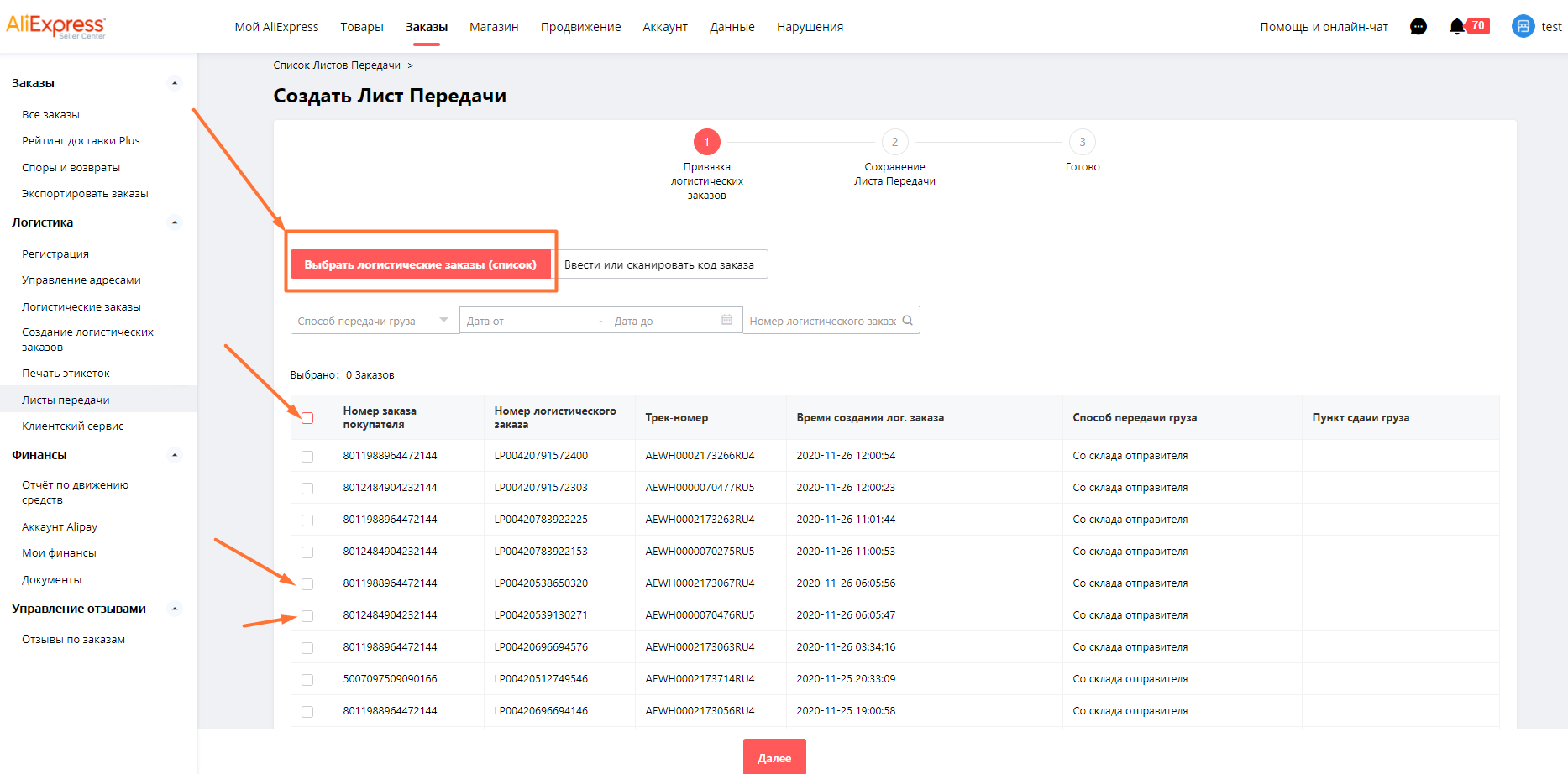1568x774 pixels.
Task: Select Выбрать логистические заказы (список) button
Action: (x=420, y=264)
